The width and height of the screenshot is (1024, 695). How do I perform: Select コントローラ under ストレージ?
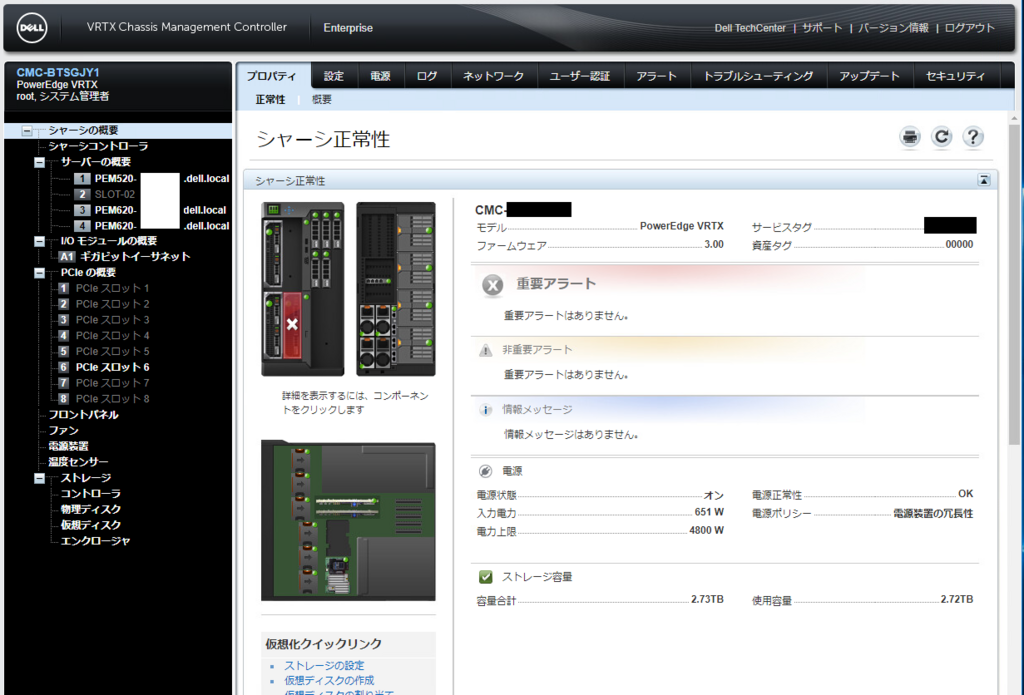91,494
